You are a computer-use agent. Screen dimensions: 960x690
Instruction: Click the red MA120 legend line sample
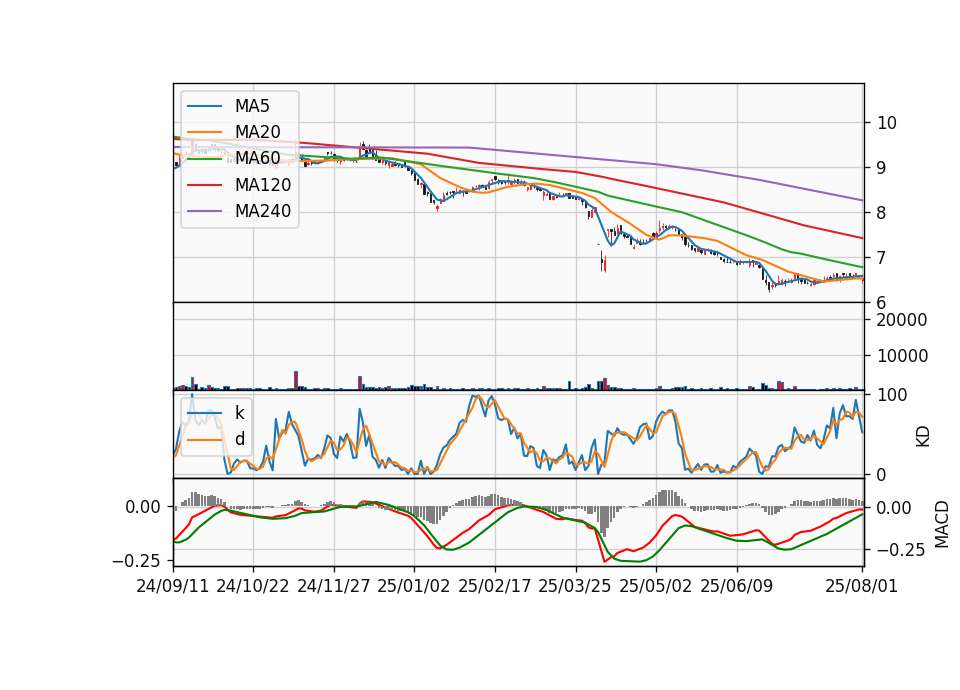204,185
